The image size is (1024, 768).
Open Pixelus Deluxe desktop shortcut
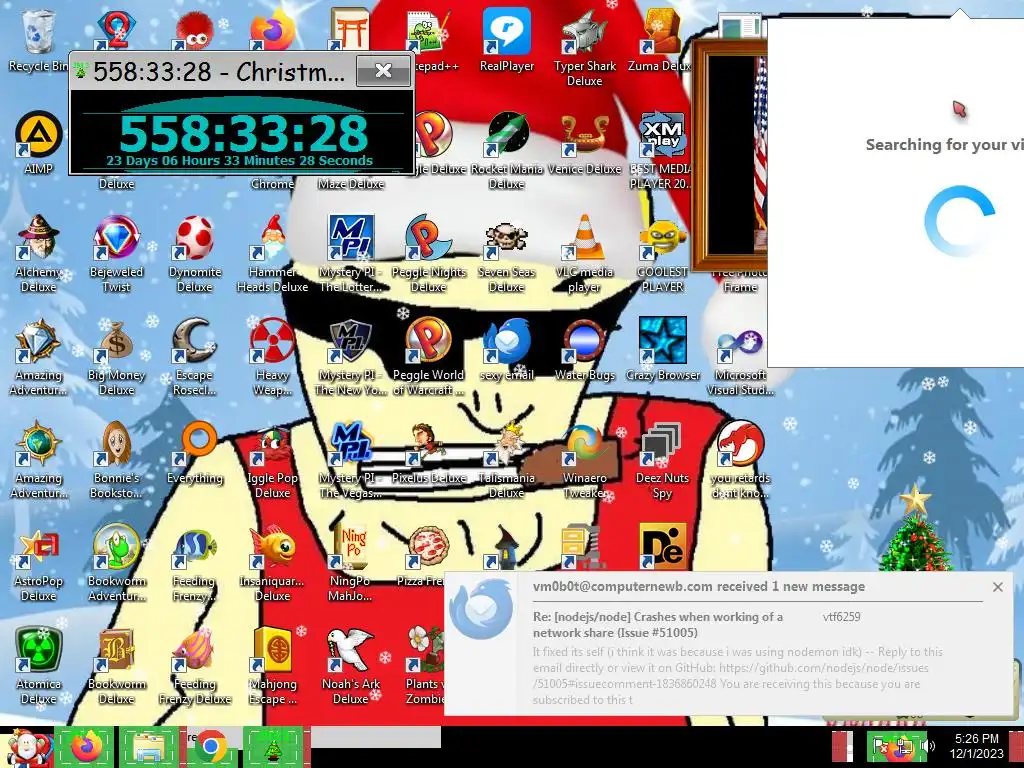[x=428, y=453]
